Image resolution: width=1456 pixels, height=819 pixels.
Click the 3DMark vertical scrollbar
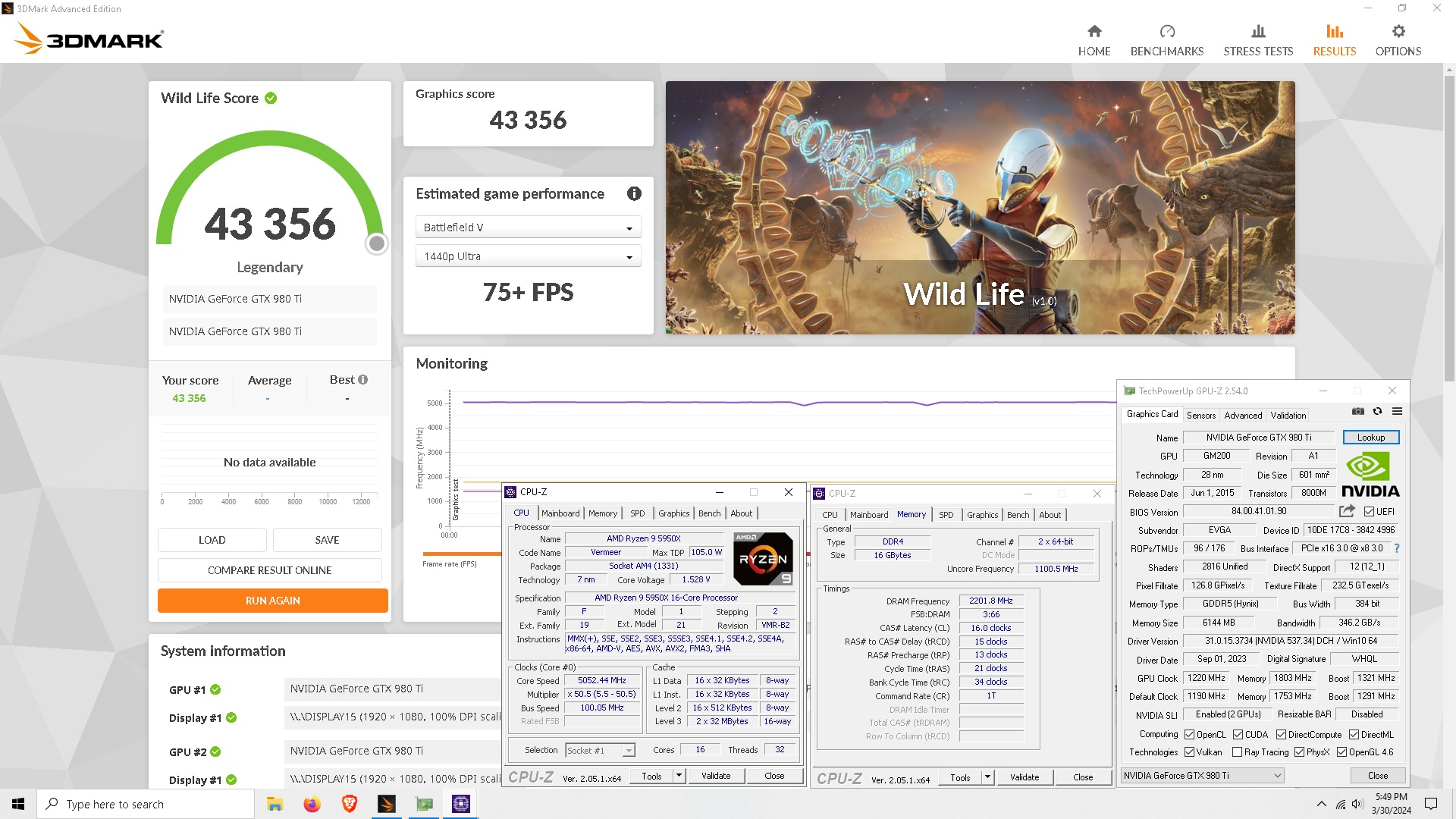1449,227
